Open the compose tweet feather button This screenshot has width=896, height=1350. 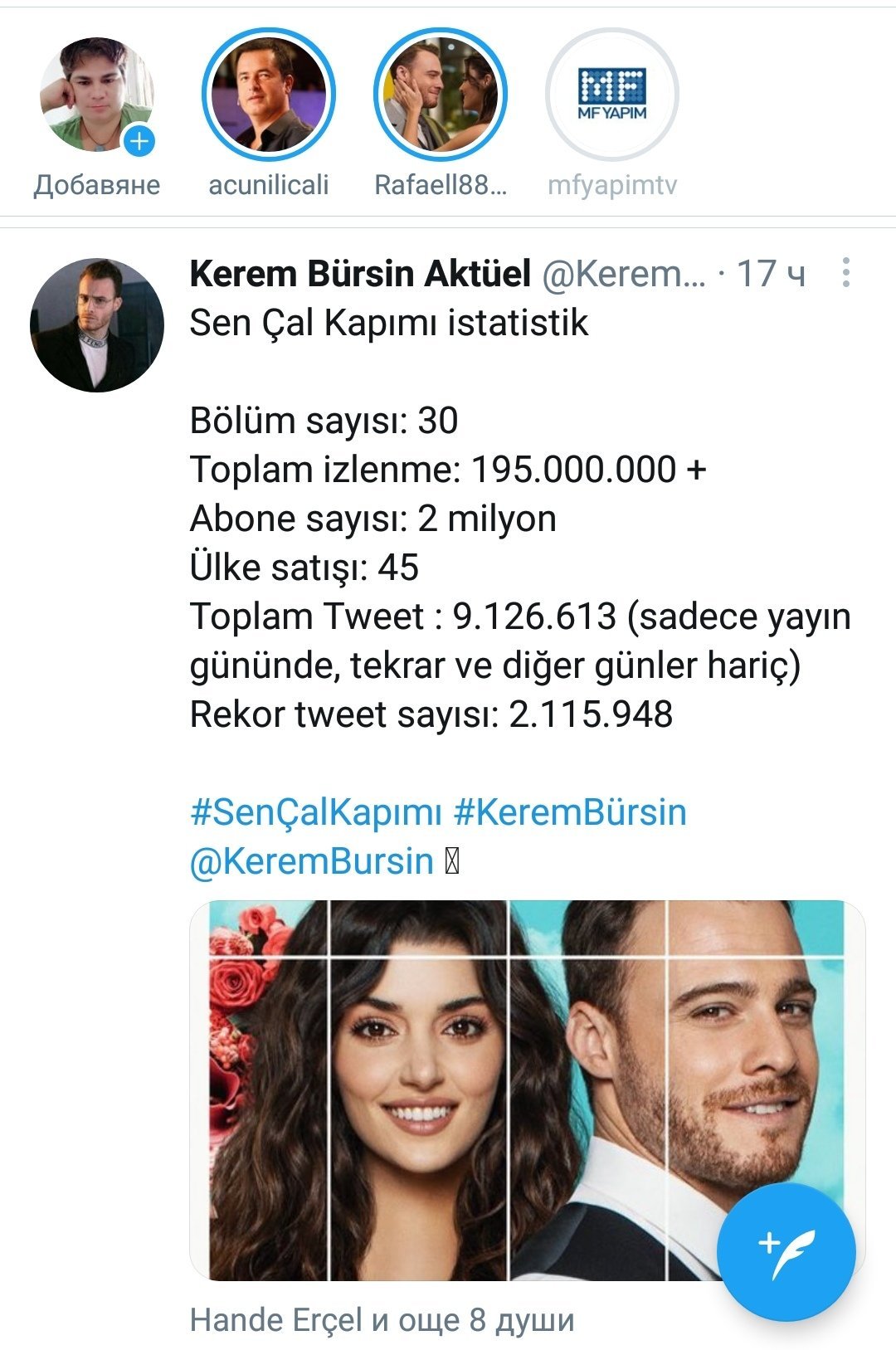(x=786, y=1250)
